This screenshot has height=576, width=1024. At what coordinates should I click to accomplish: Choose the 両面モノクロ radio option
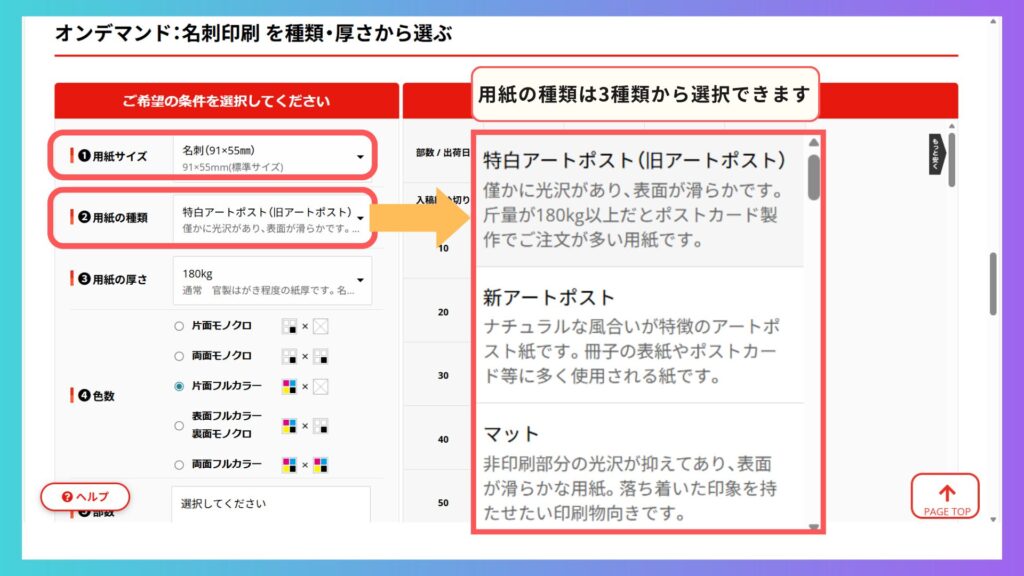point(179,355)
